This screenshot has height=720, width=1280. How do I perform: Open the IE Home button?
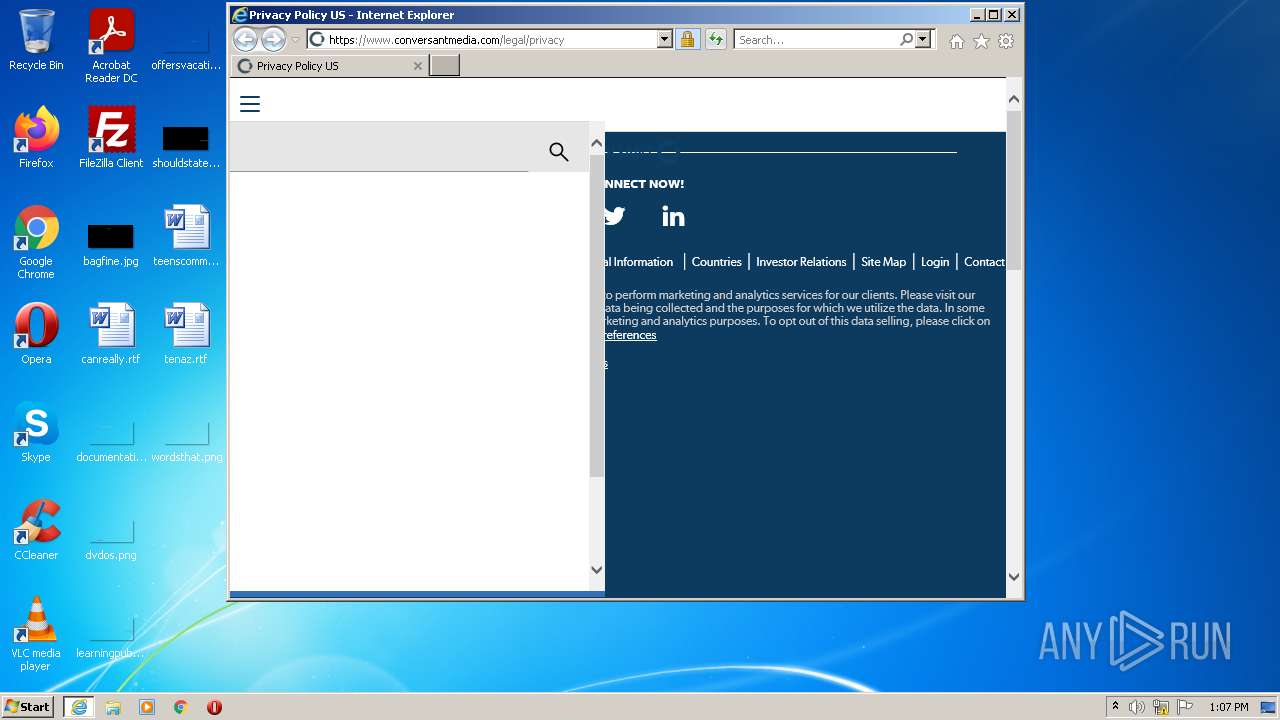click(957, 41)
